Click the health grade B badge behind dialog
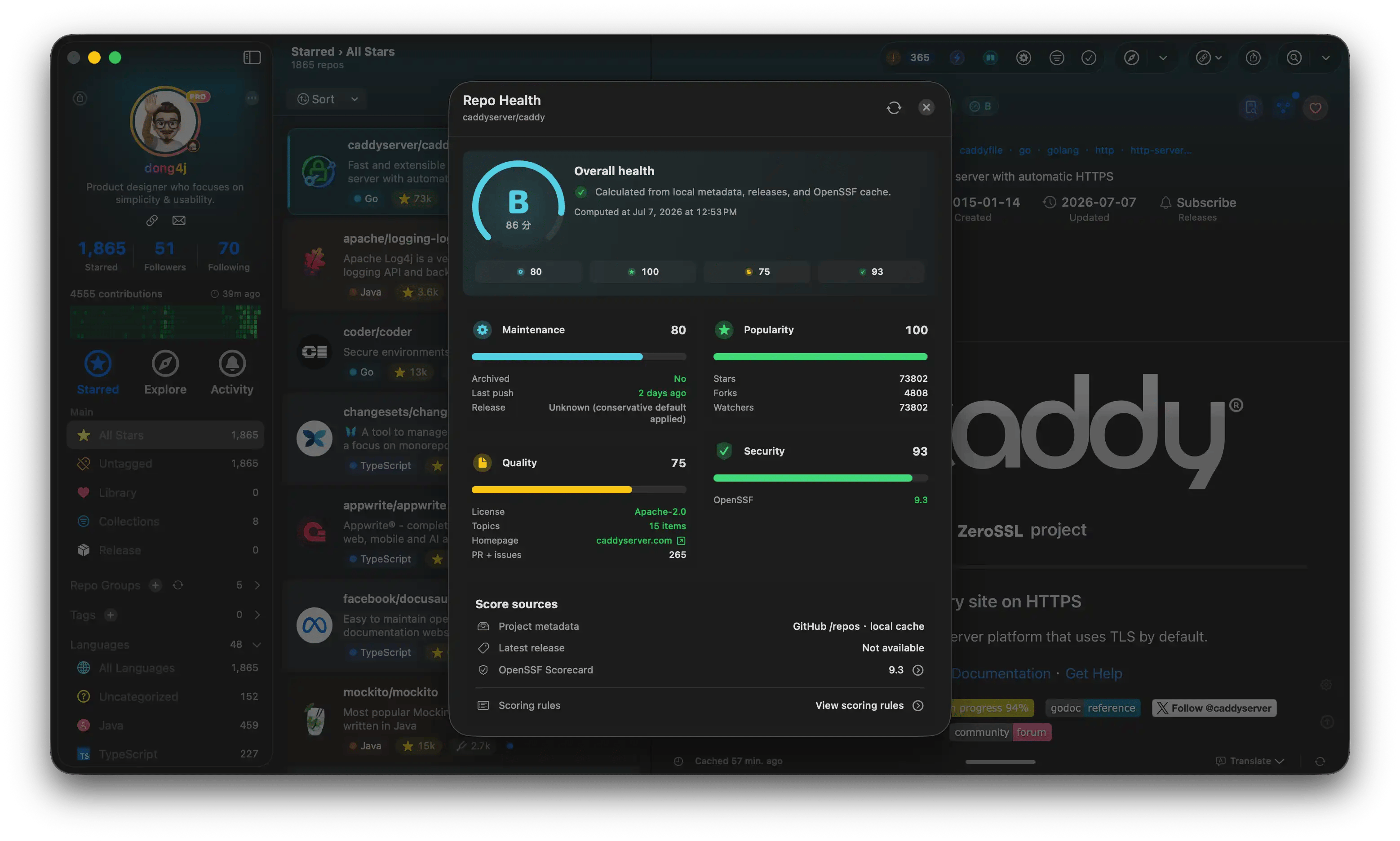This screenshot has width=1400, height=841. (980, 106)
